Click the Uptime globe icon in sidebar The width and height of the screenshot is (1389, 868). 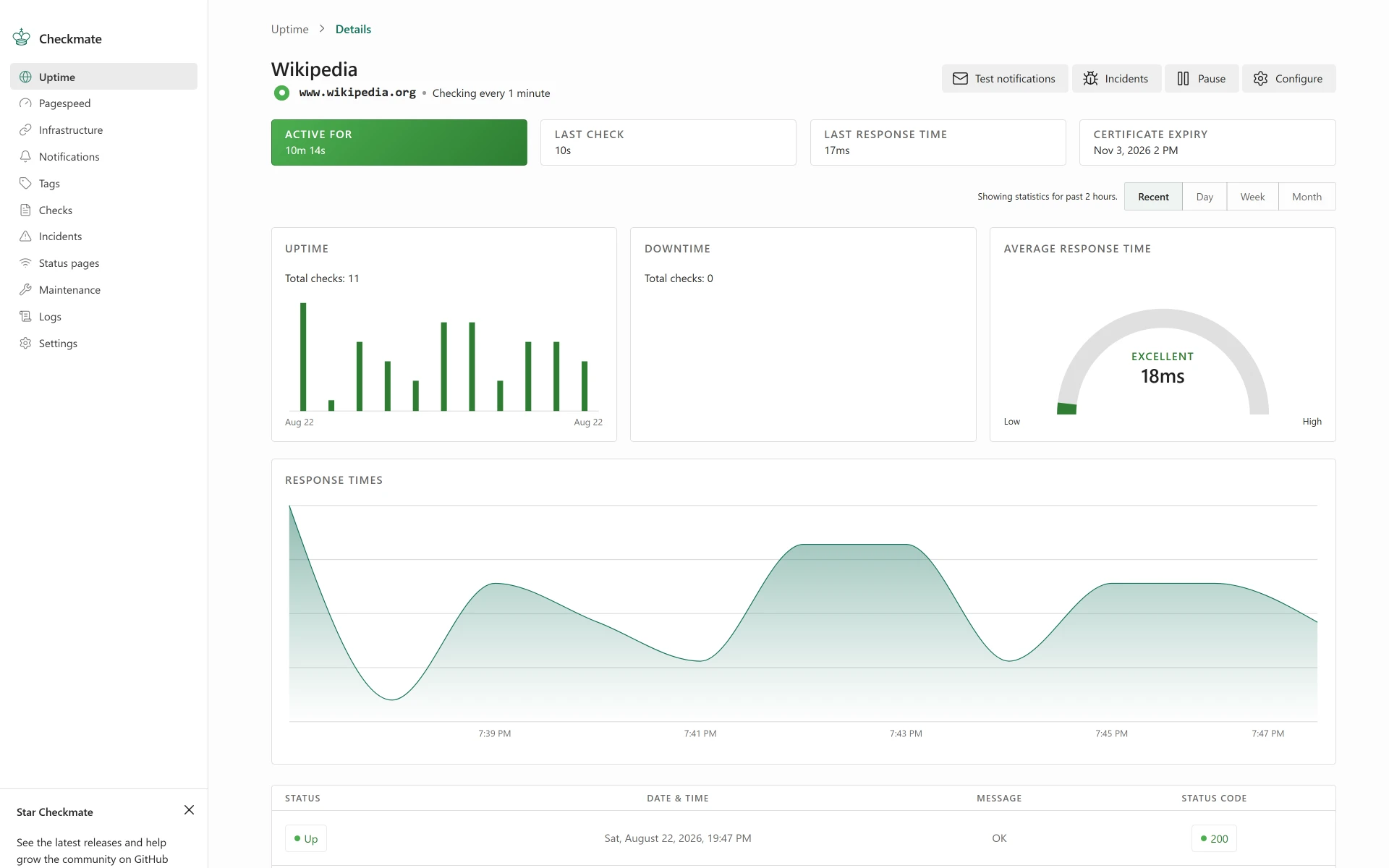(x=25, y=77)
